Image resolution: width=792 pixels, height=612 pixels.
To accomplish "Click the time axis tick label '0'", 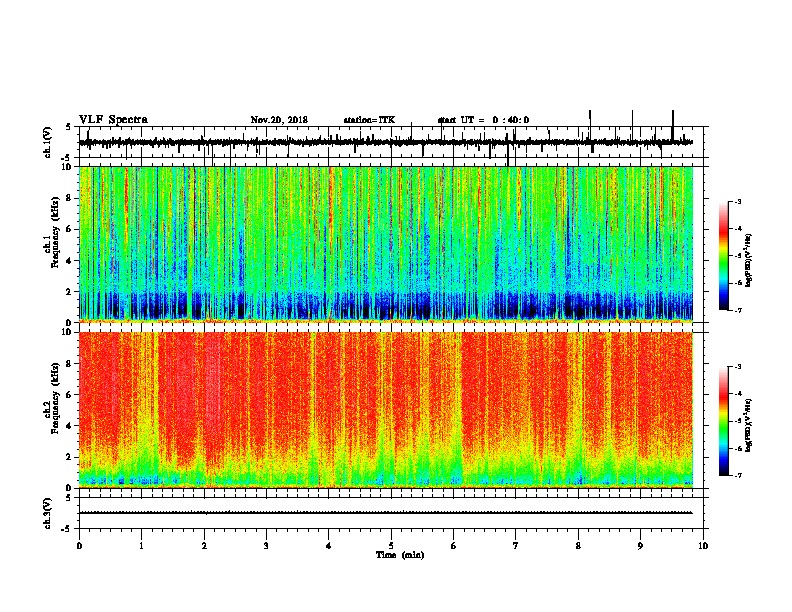I will 79,546.
